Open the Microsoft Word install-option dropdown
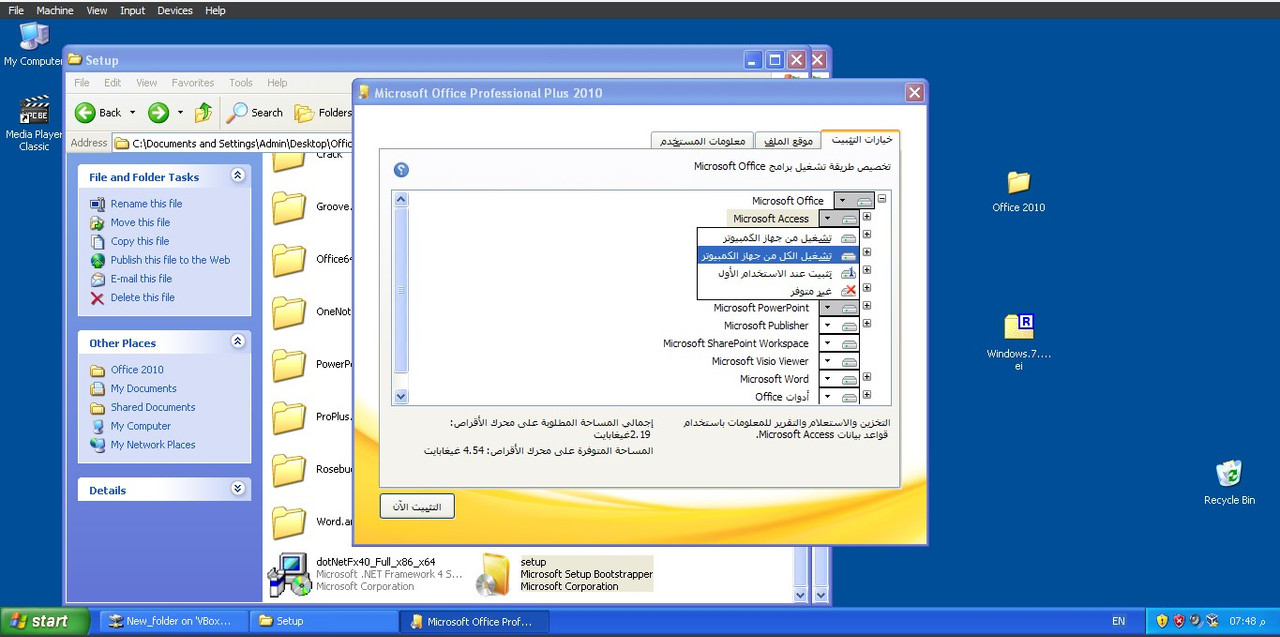 pyautogui.click(x=838, y=380)
